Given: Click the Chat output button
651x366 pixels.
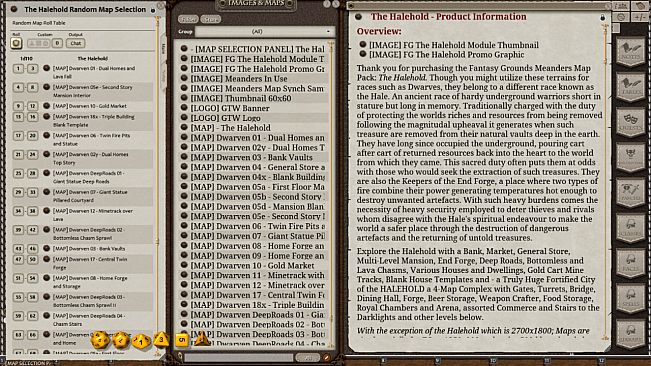Looking at the screenshot, I should pyautogui.click(x=76, y=43).
